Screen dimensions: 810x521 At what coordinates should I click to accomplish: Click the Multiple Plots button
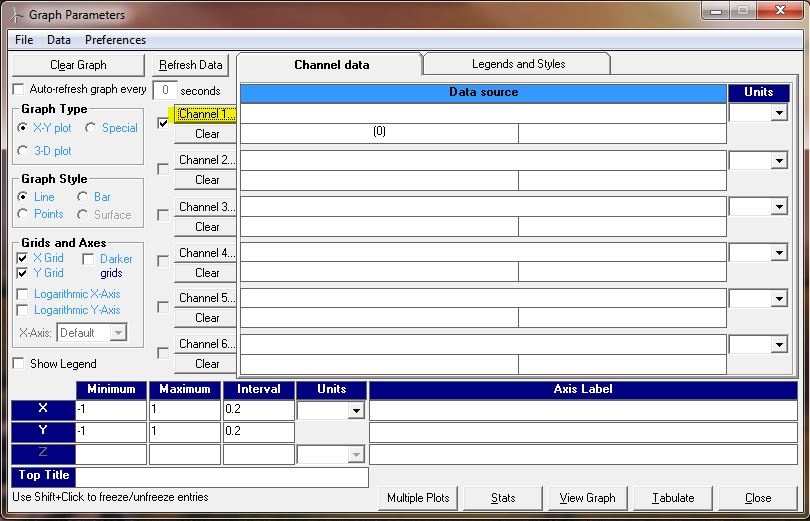pyautogui.click(x=418, y=498)
